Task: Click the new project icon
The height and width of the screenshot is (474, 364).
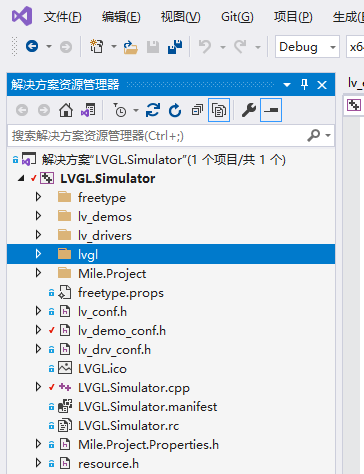Action: 96,46
